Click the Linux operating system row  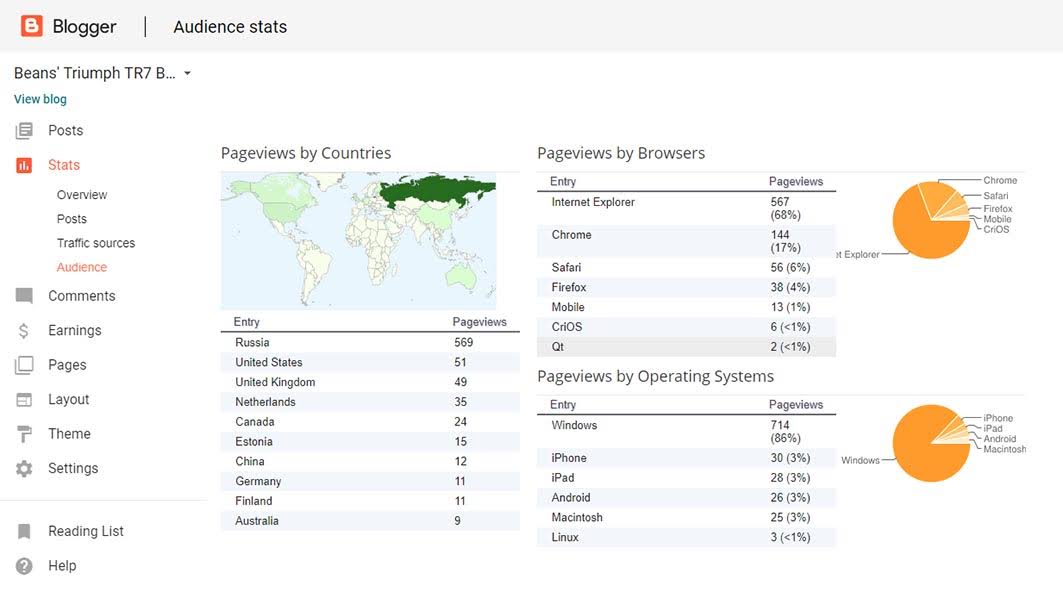tap(686, 537)
